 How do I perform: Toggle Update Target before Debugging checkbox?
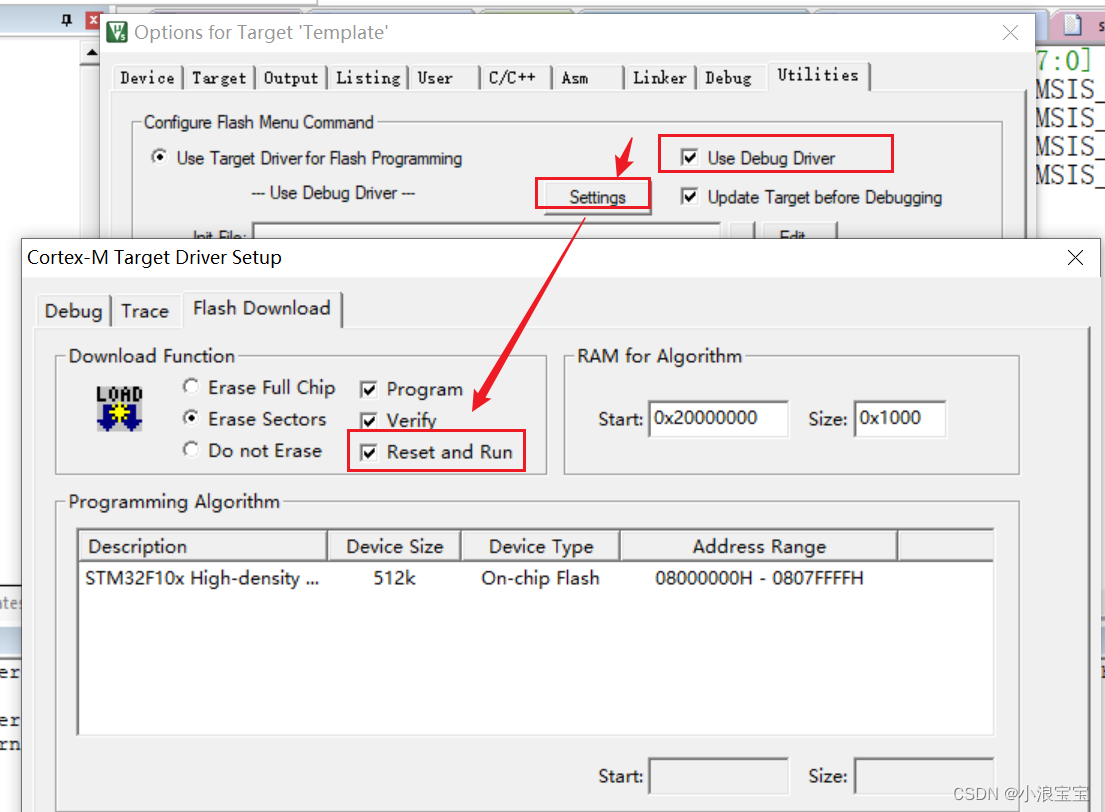pos(689,197)
